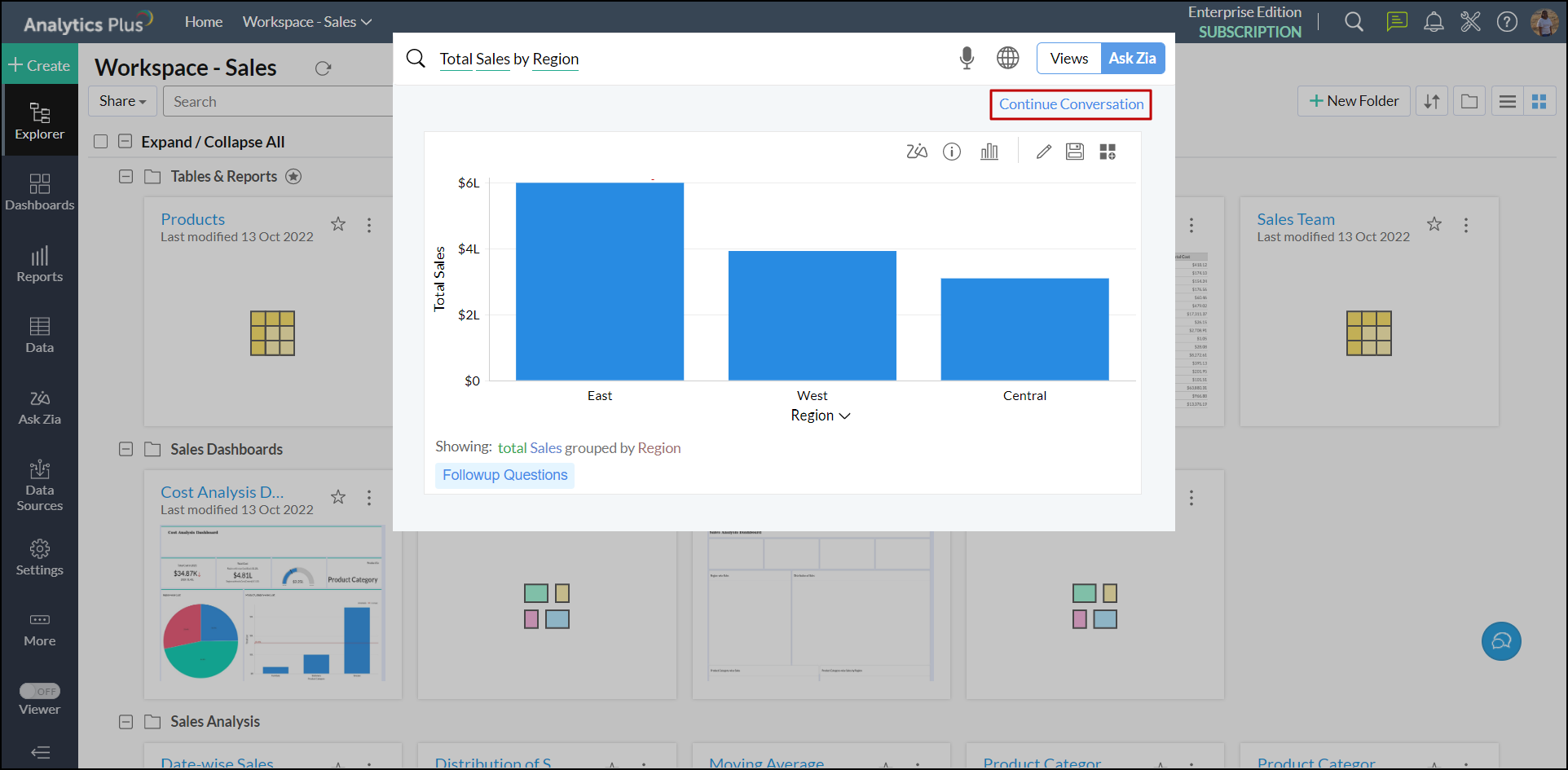Open Data Sources in the sidebar
This screenshot has width=1568, height=770.
coord(40,486)
